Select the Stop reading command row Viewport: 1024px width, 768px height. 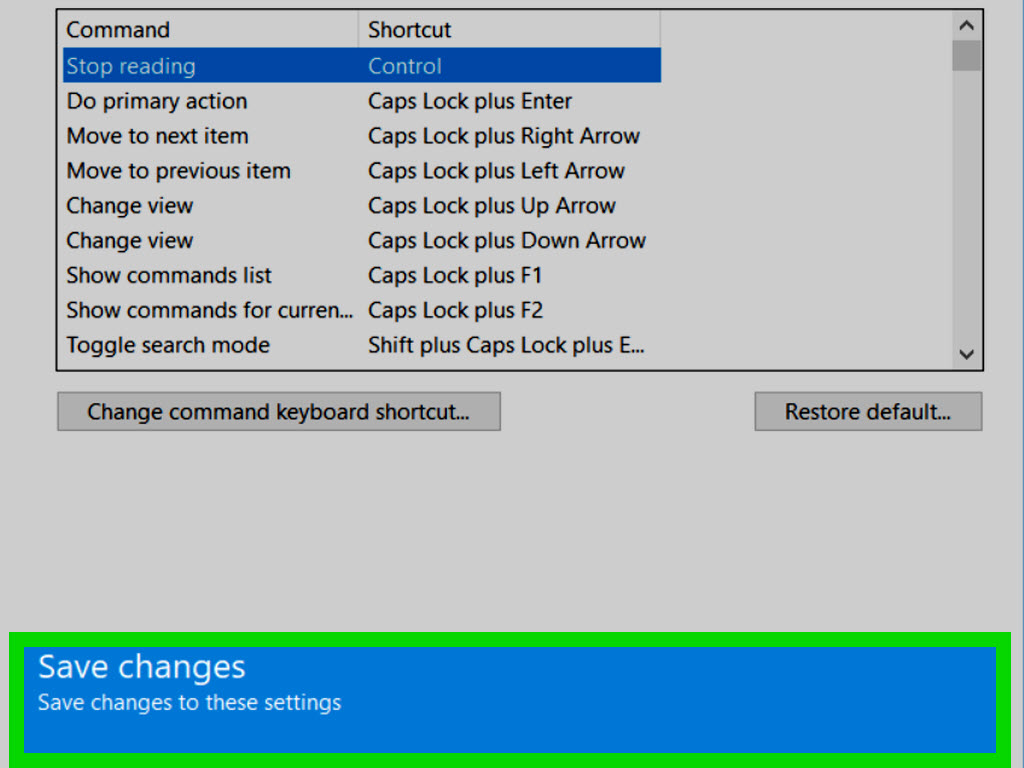click(362, 66)
